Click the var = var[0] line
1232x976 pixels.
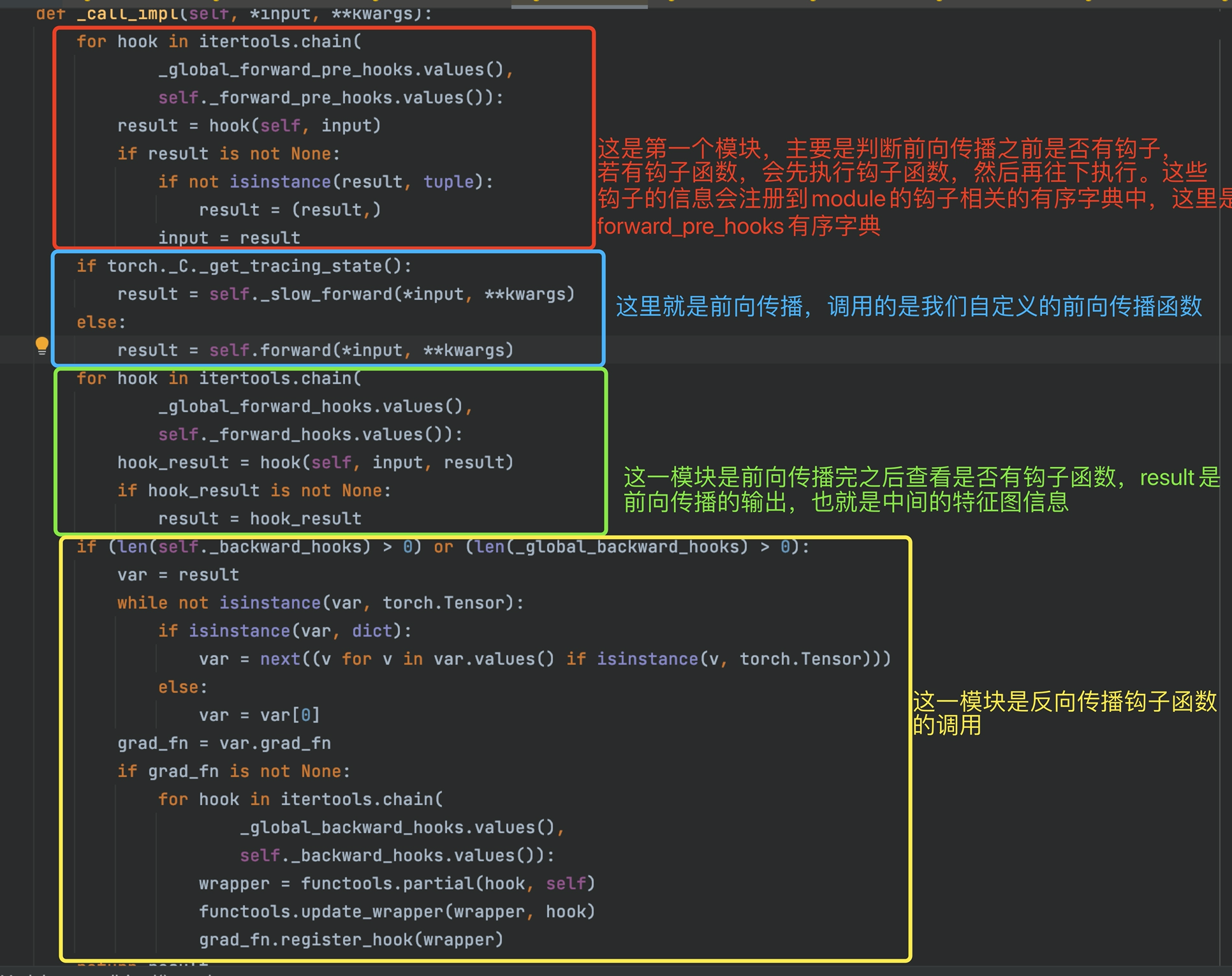click(259, 715)
